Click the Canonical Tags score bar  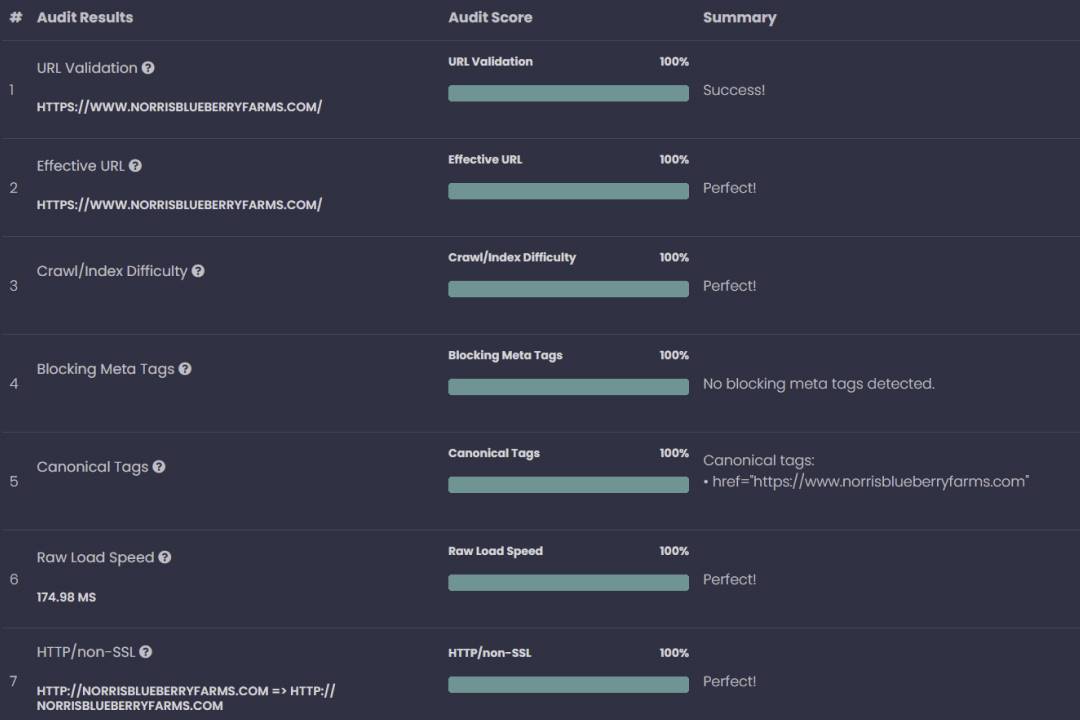pyautogui.click(x=568, y=484)
